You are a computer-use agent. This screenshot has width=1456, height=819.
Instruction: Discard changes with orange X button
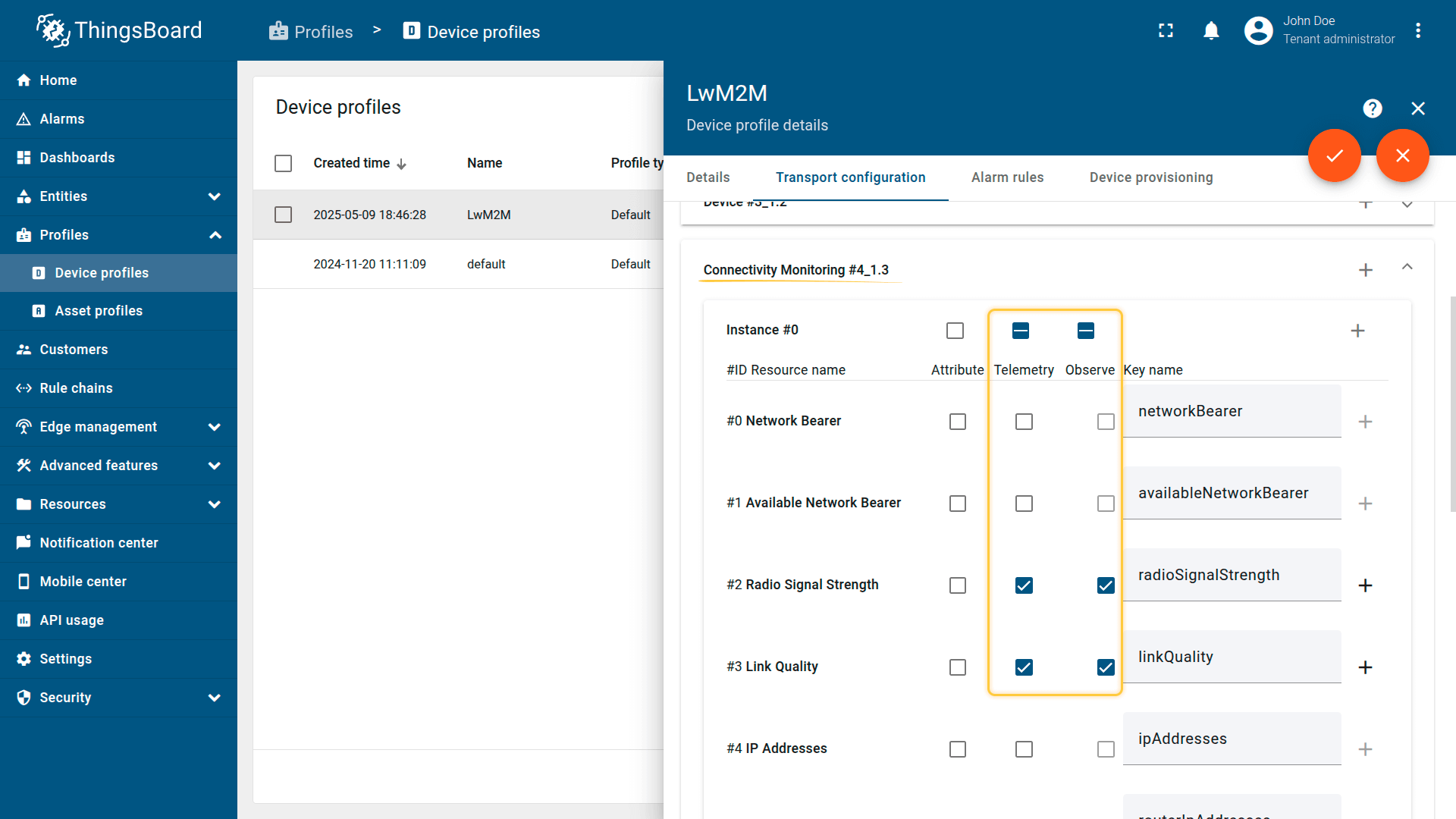pos(1402,155)
